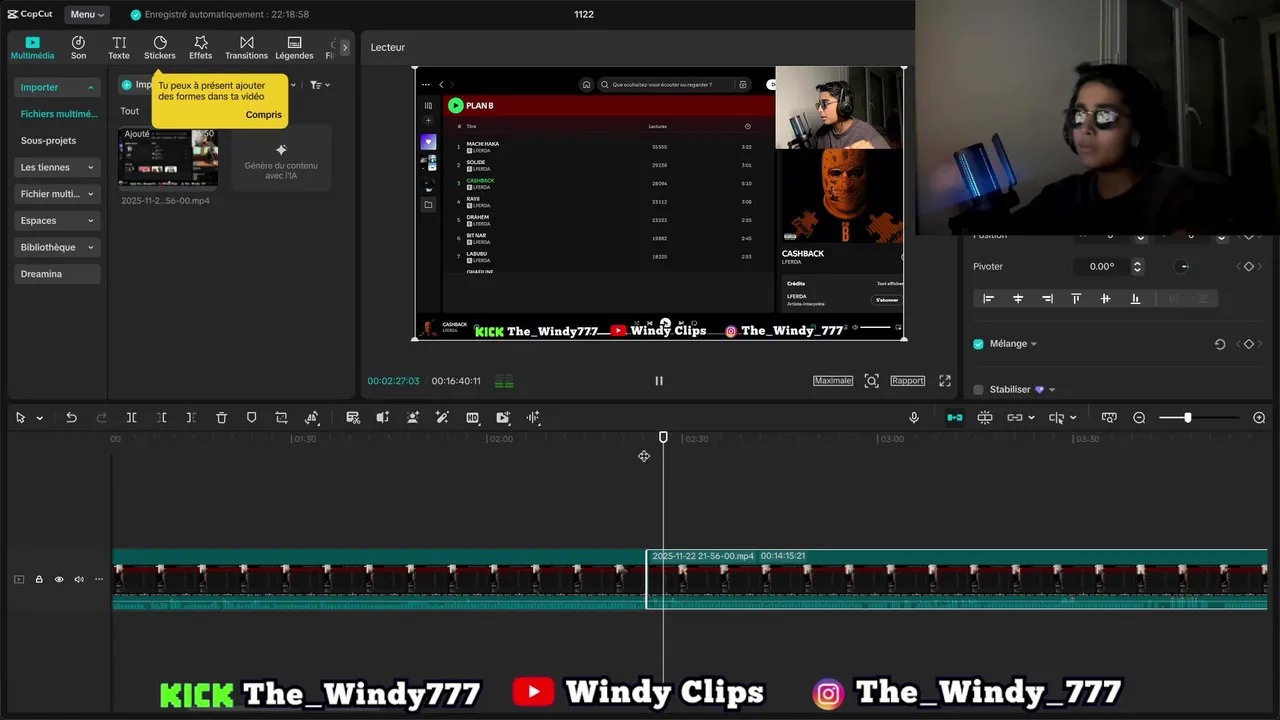Toggle the main track magnet
The width and height of the screenshot is (1280, 720).
955,418
